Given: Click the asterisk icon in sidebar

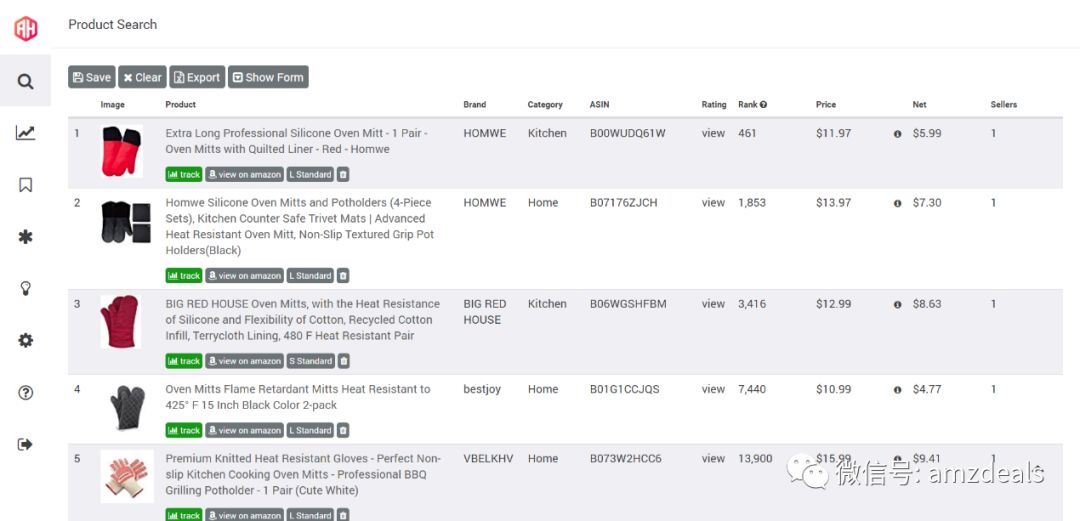Looking at the screenshot, I should pyautogui.click(x=25, y=237).
